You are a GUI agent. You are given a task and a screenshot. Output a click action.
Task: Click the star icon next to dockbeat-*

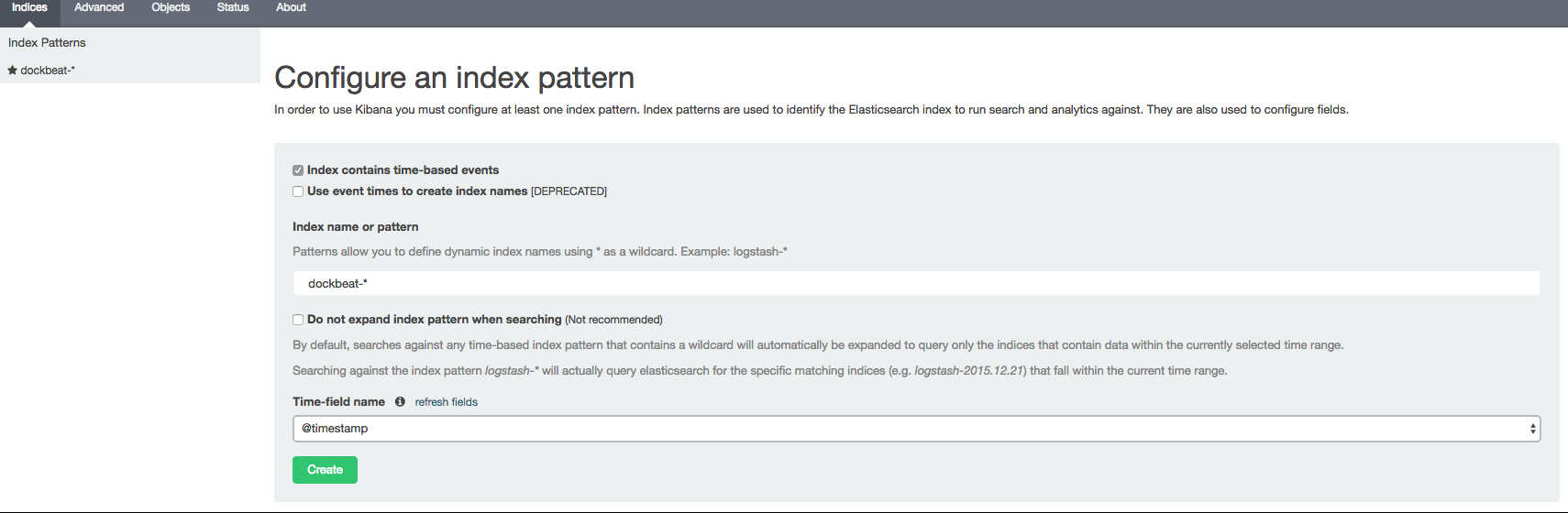(13, 71)
